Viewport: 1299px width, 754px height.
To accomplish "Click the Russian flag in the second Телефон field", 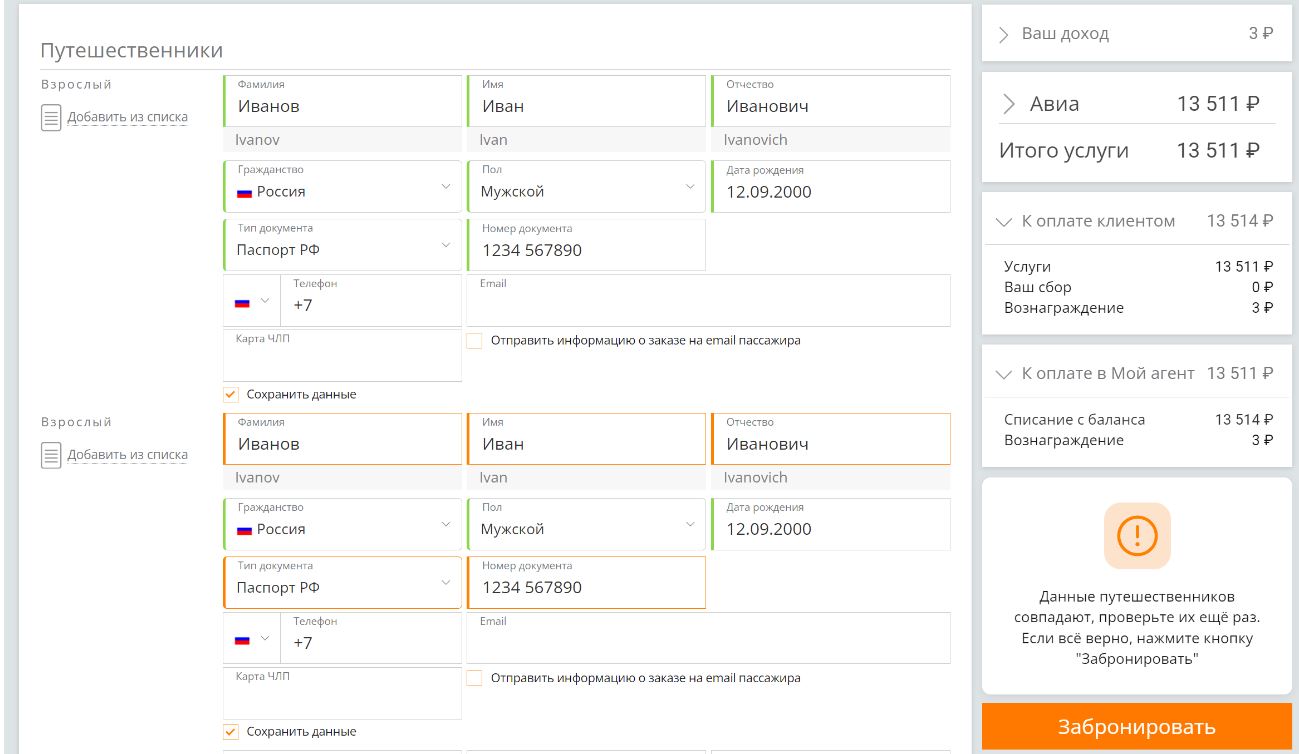I will pyautogui.click(x=242, y=640).
